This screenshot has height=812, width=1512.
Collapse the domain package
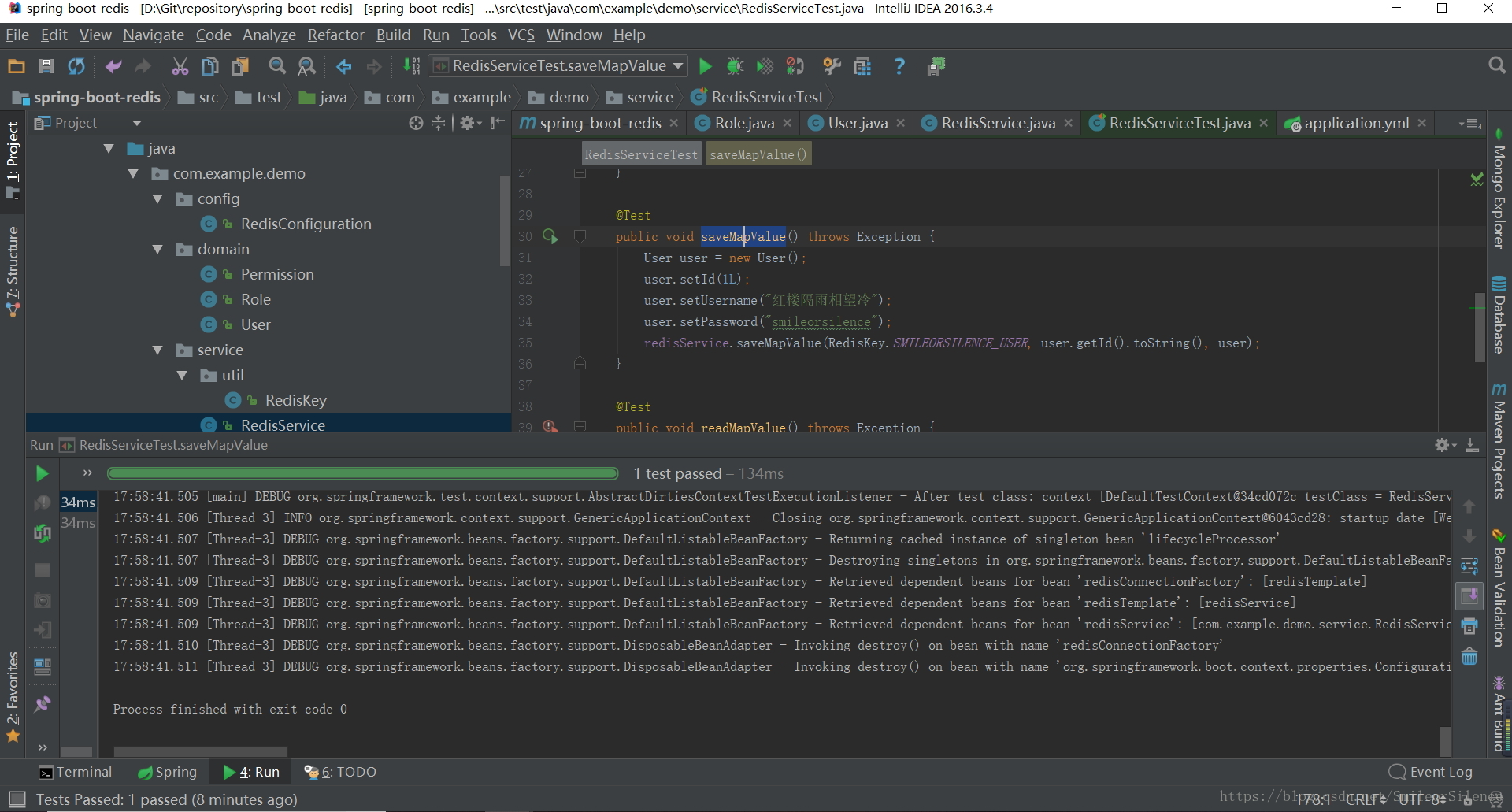coord(157,249)
